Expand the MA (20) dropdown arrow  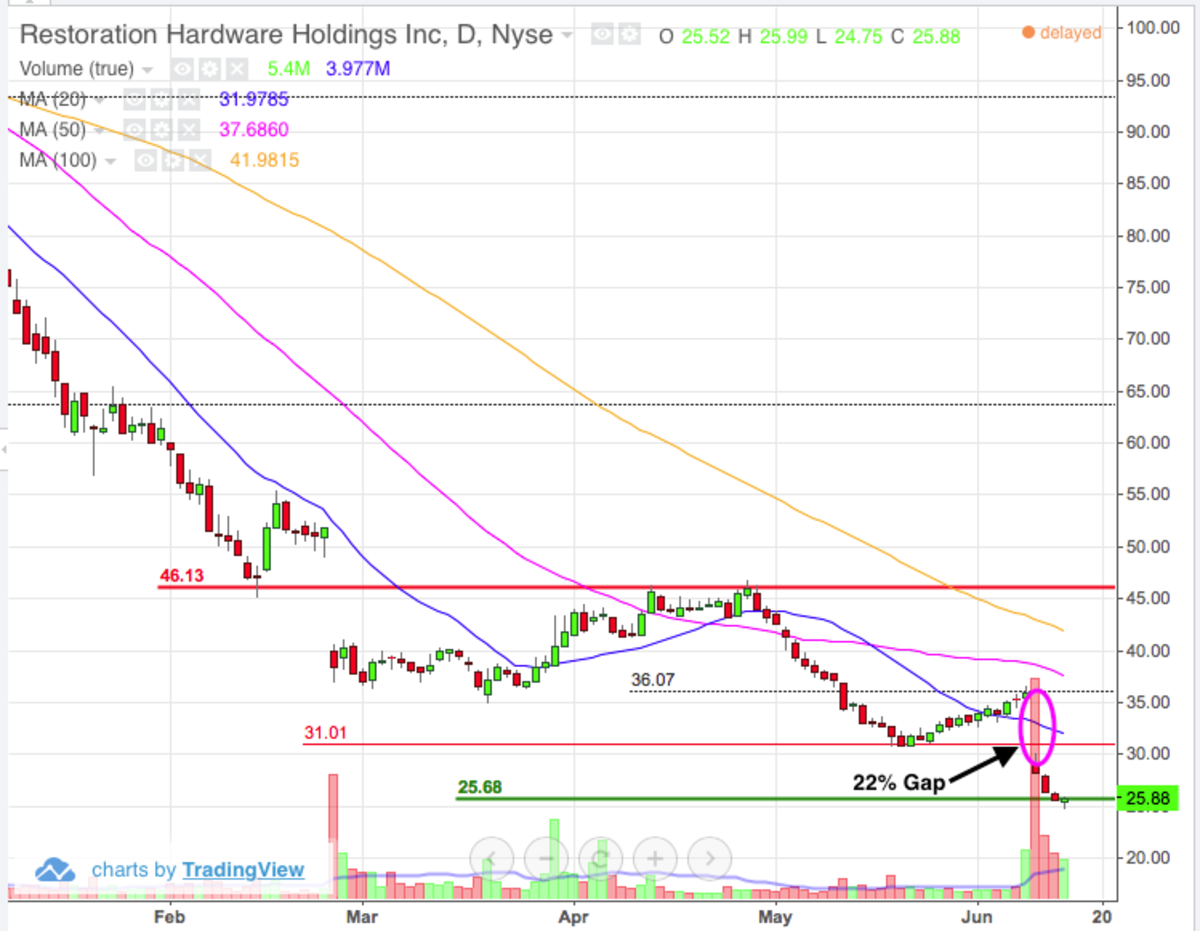point(99,101)
